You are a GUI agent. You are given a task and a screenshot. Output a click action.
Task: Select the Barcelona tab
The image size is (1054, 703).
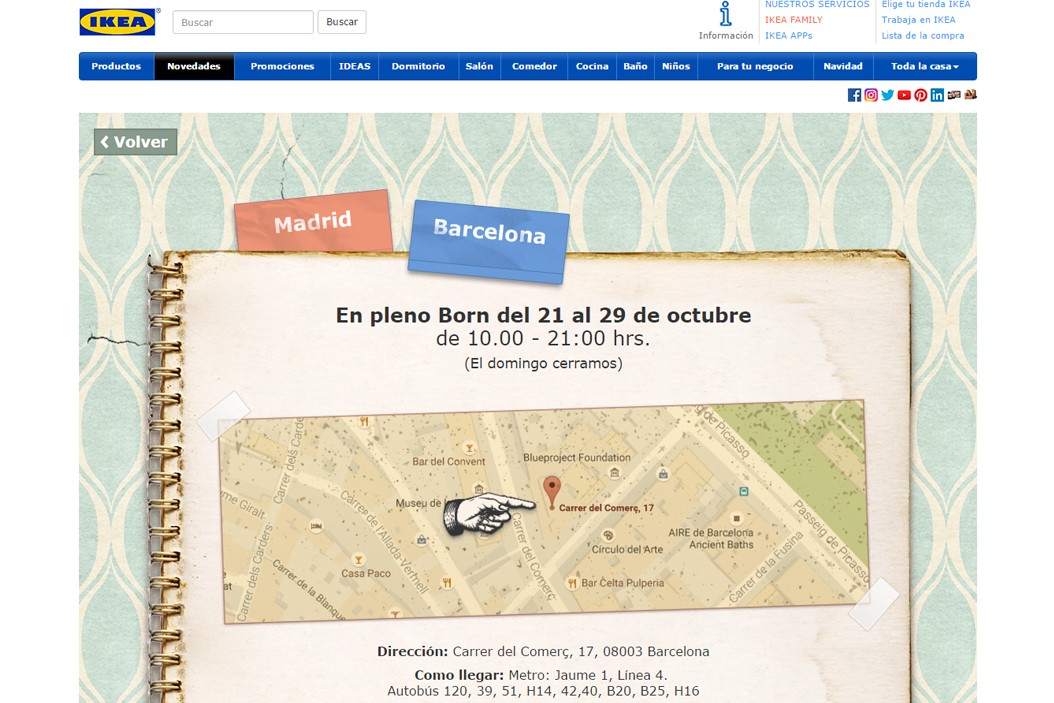[x=489, y=241]
